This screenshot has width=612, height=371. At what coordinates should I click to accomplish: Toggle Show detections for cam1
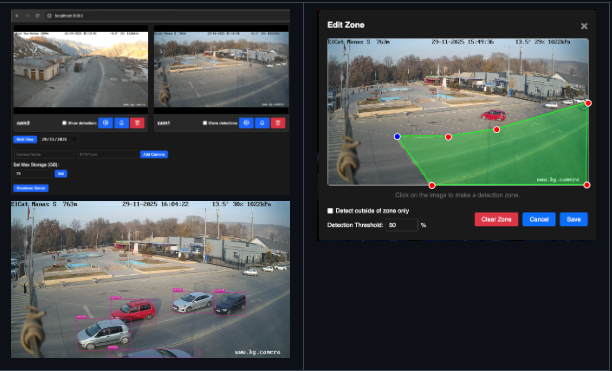(x=205, y=123)
